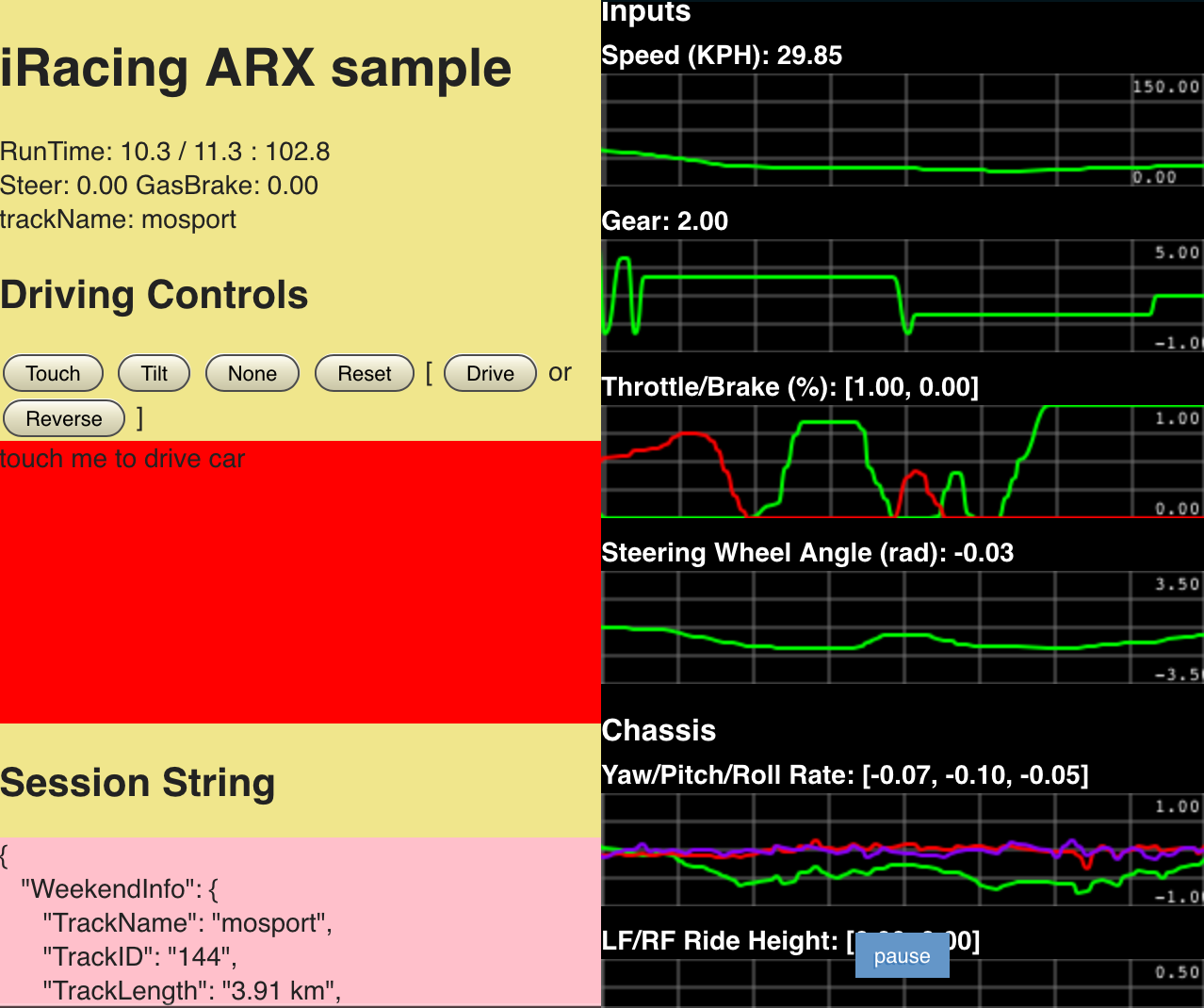Activate the Drive button
Viewport: 1204px width, 1008px height.
pos(490,373)
